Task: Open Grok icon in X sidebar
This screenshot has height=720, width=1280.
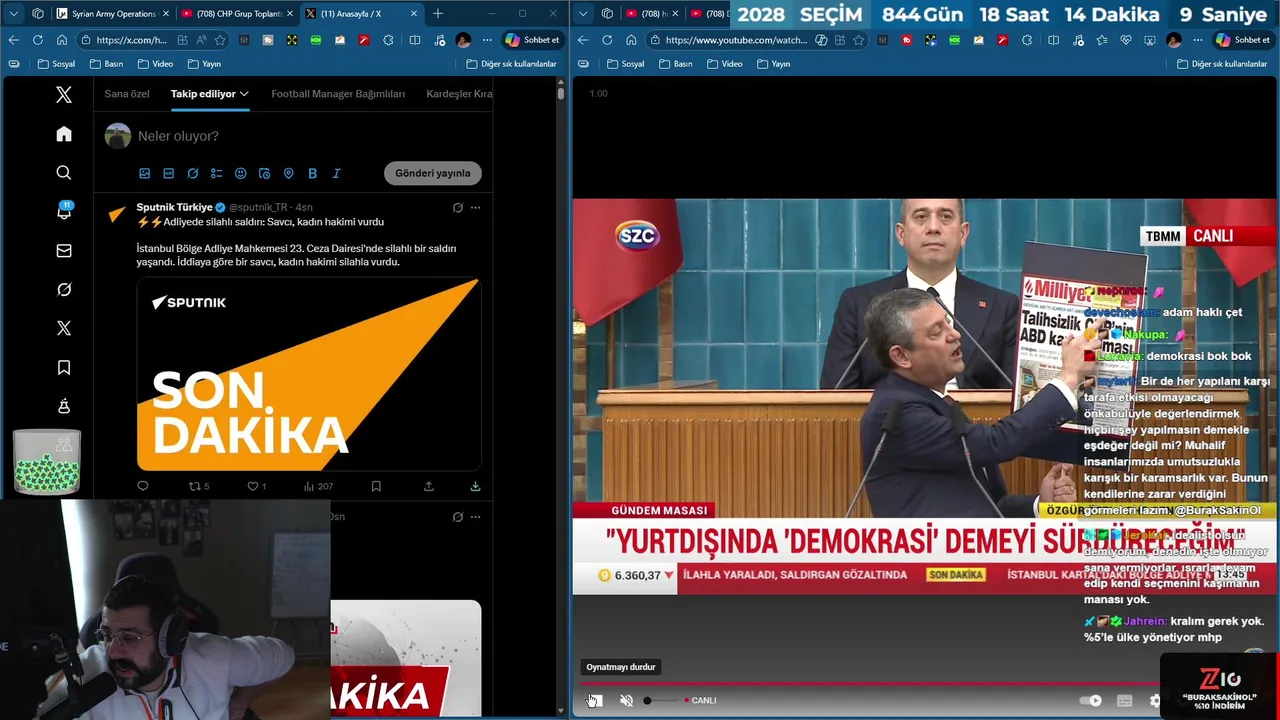Action: coord(64,289)
